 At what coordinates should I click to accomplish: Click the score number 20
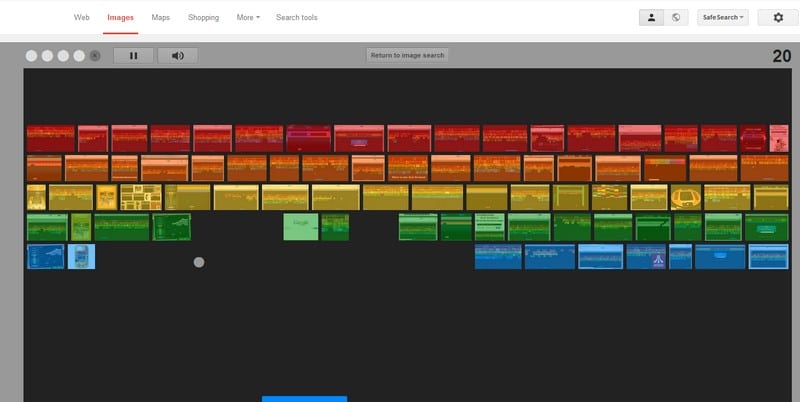pos(782,56)
